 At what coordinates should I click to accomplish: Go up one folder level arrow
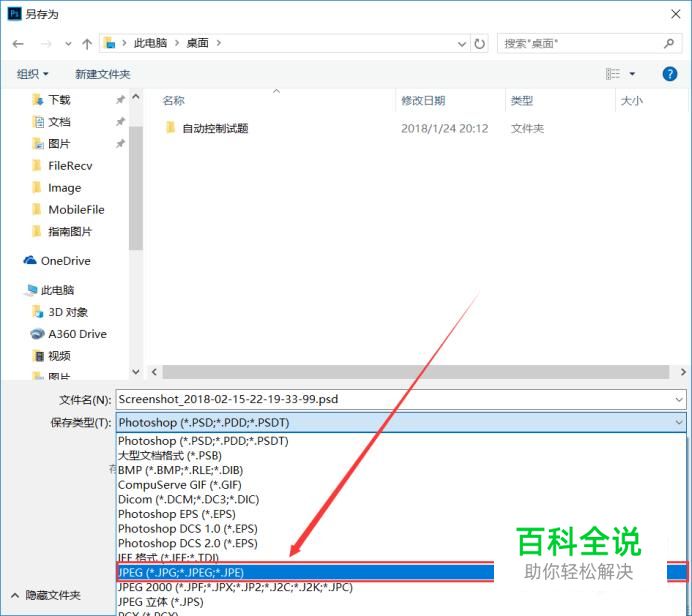coord(87,44)
